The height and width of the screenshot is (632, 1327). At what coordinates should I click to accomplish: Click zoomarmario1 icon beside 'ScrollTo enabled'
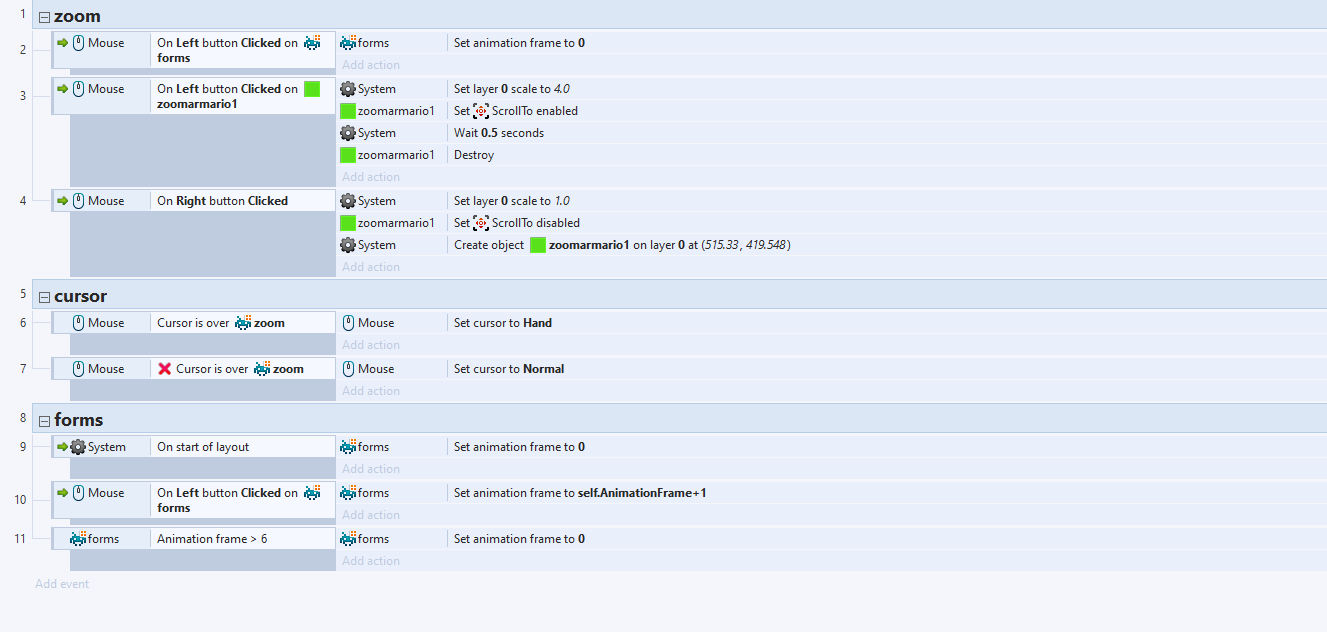click(x=348, y=111)
